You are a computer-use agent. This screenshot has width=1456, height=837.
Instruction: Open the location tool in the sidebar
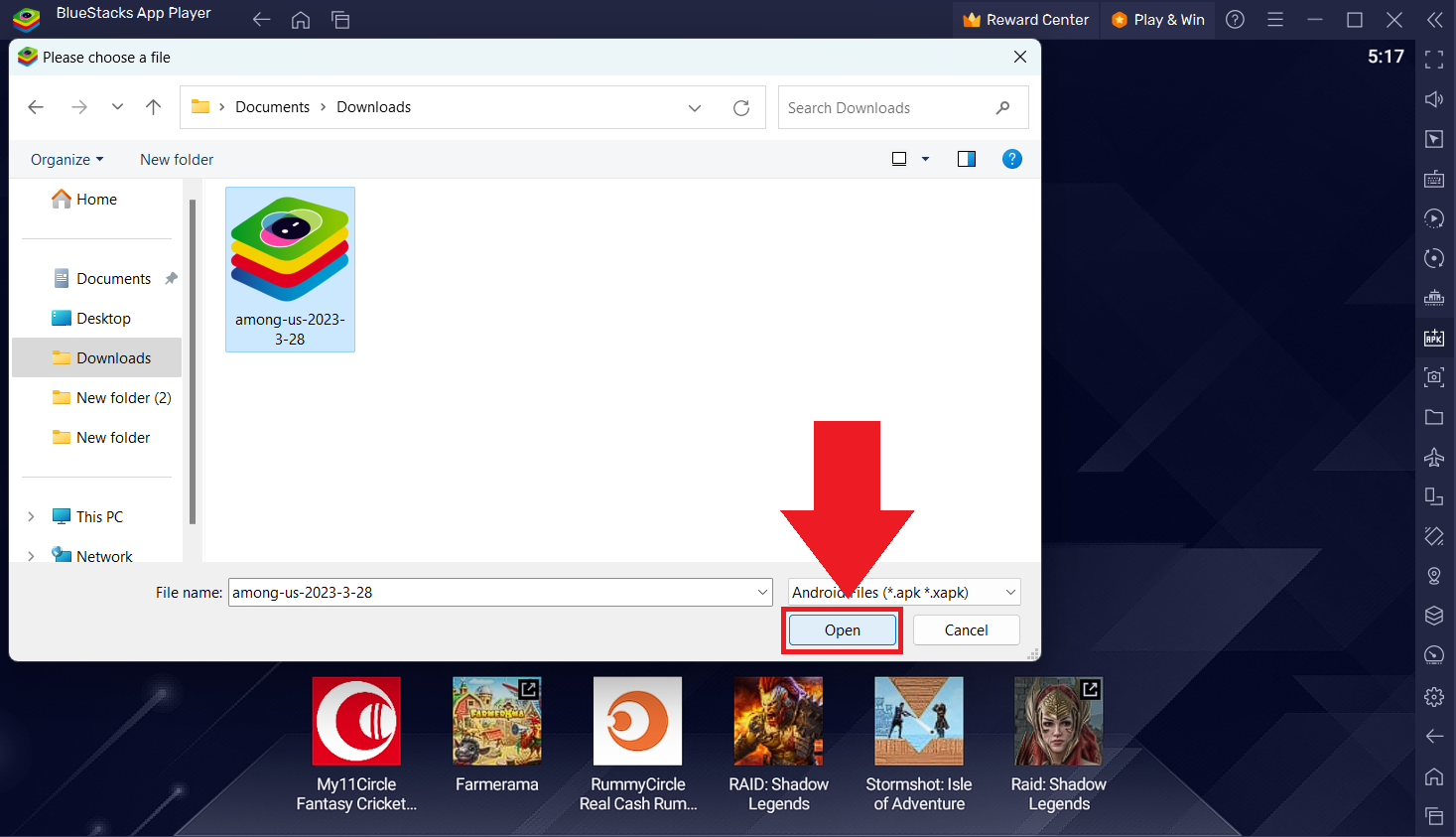[x=1433, y=576]
